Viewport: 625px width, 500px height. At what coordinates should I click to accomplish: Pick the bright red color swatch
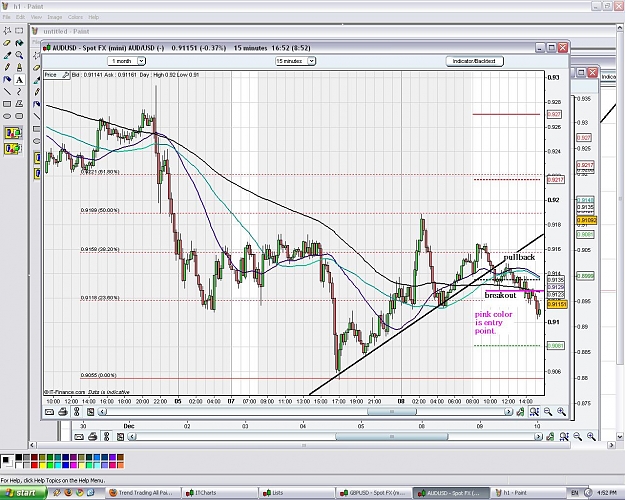34,465
